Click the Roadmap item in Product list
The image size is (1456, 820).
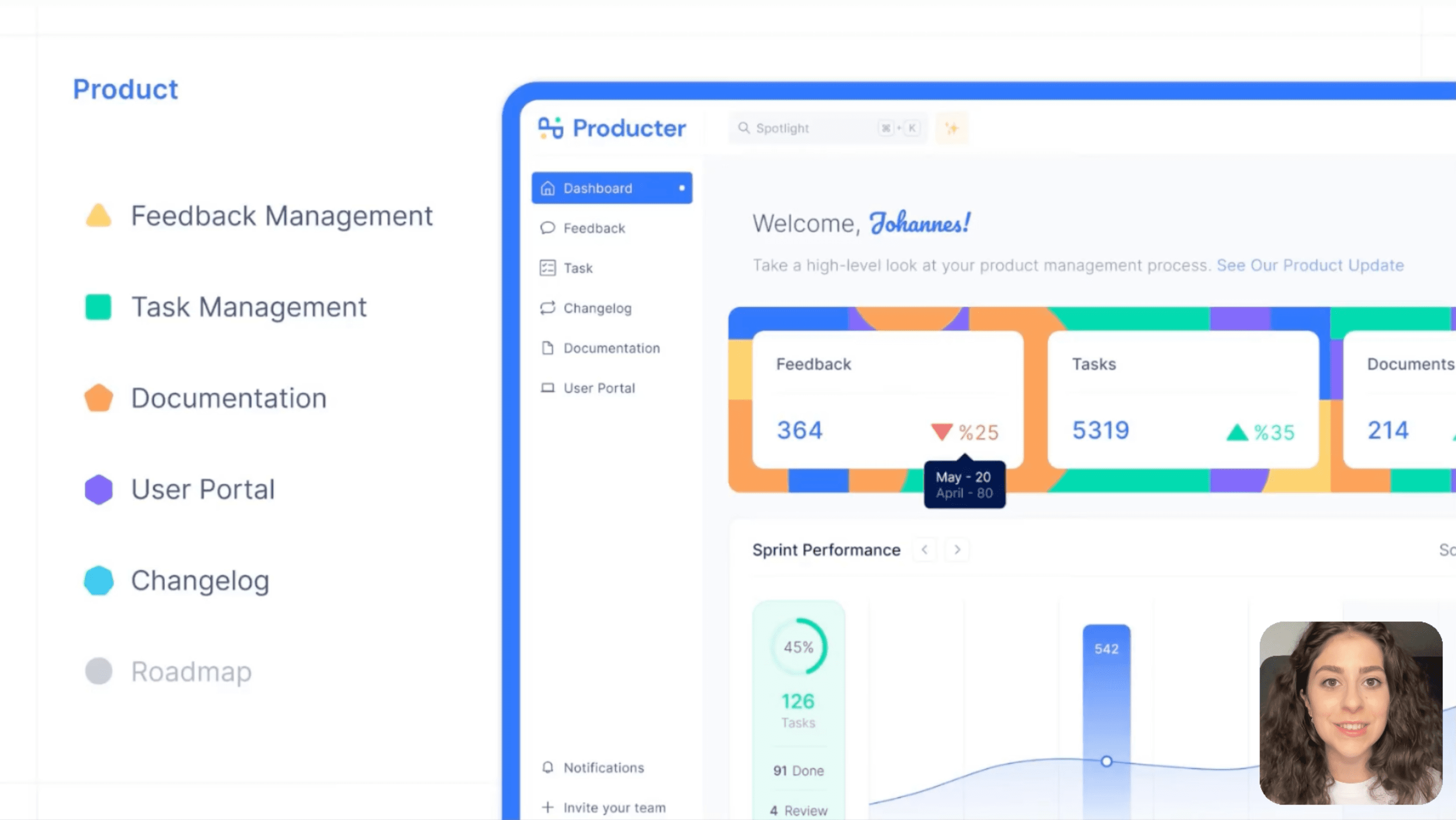tap(191, 672)
